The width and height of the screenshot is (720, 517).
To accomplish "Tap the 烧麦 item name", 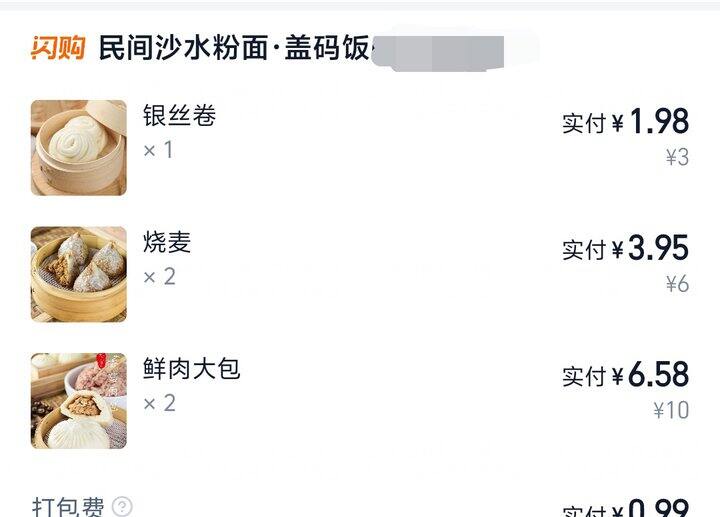I will coord(167,243).
